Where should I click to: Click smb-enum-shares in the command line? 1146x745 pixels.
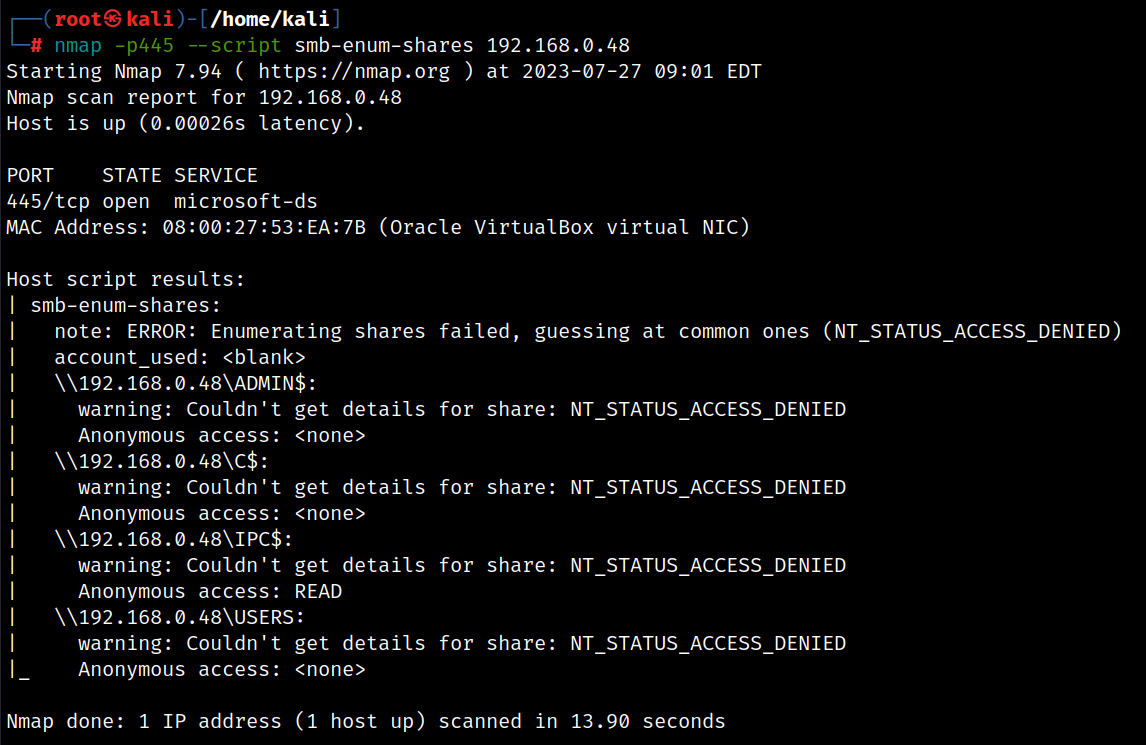[384, 45]
